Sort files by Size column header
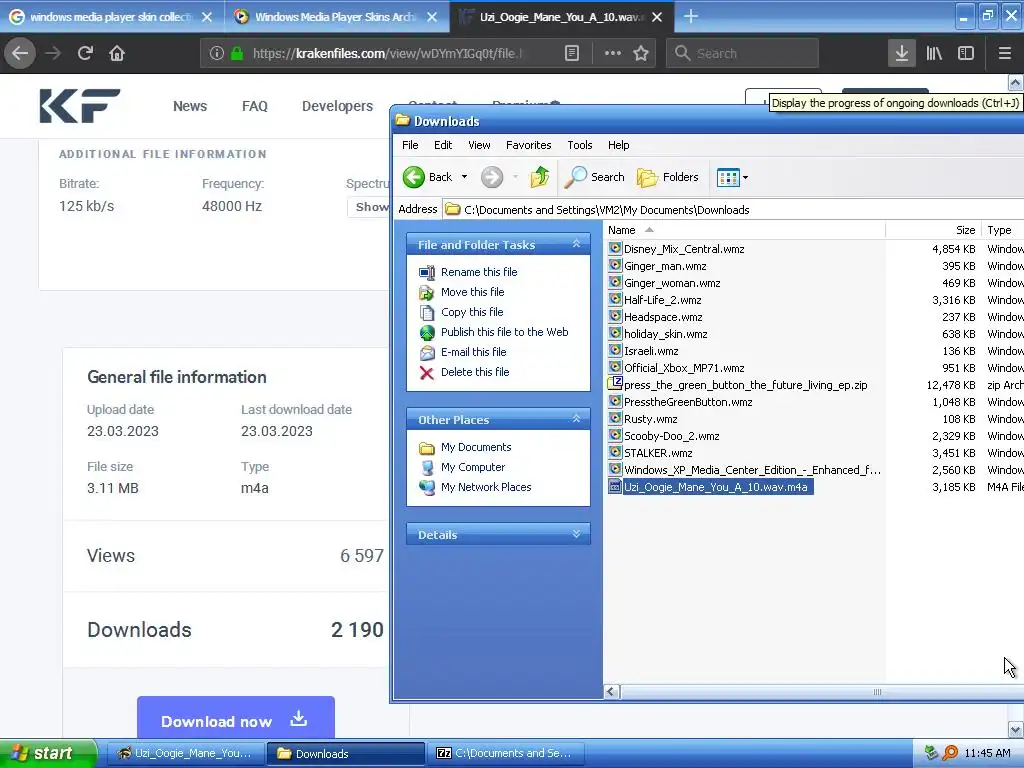The height and width of the screenshot is (768, 1024). 934,230
